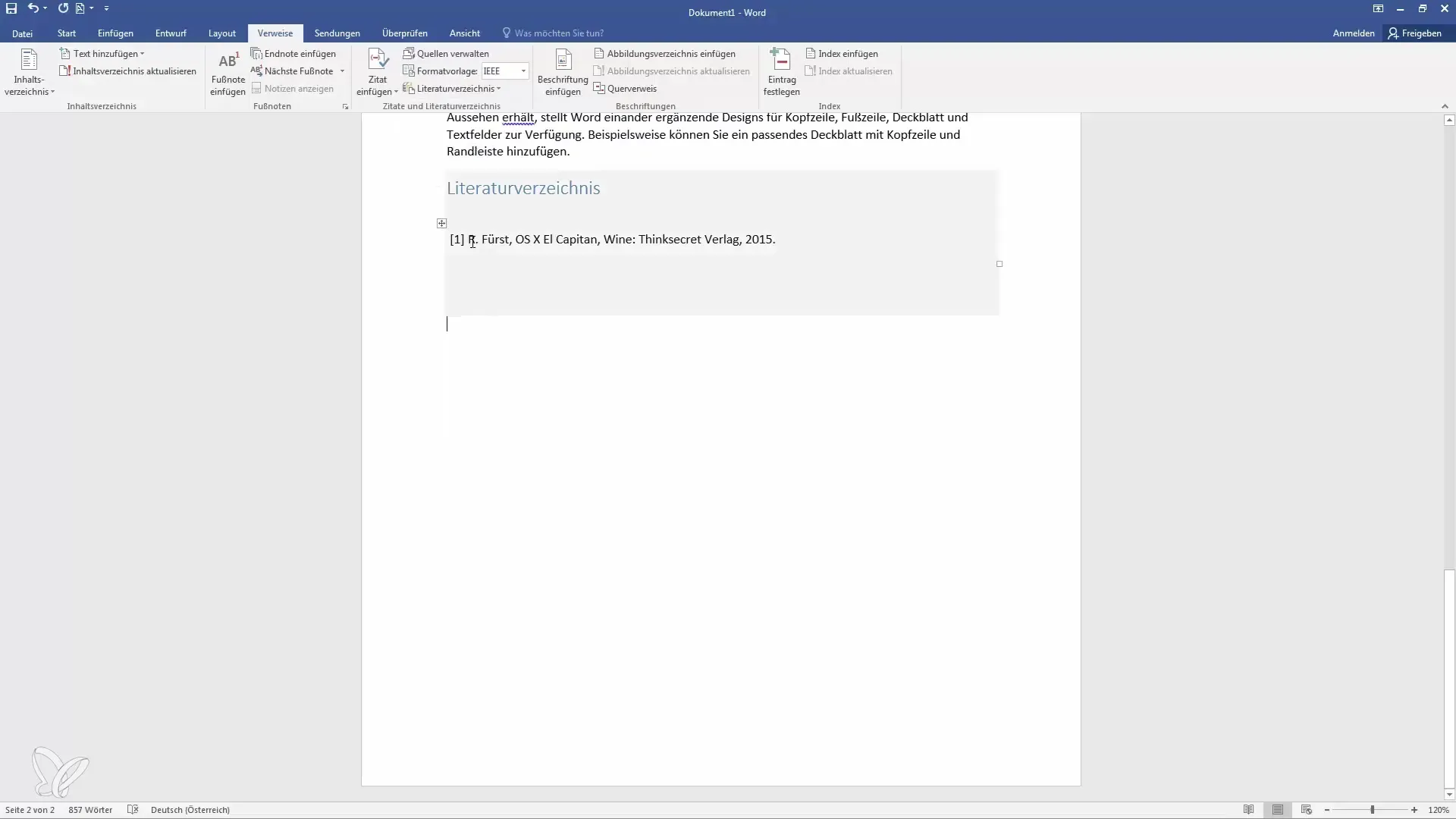Click Abbildungsverzeichnis einfügen
Screen dimensions: 1456x819
(x=664, y=54)
